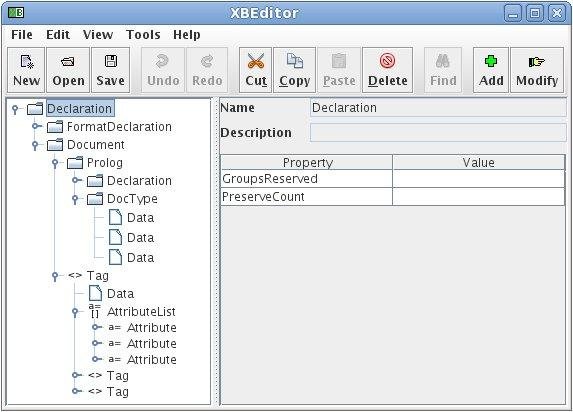Click the Value column header
This screenshot has height=412, width=573.
479,162
